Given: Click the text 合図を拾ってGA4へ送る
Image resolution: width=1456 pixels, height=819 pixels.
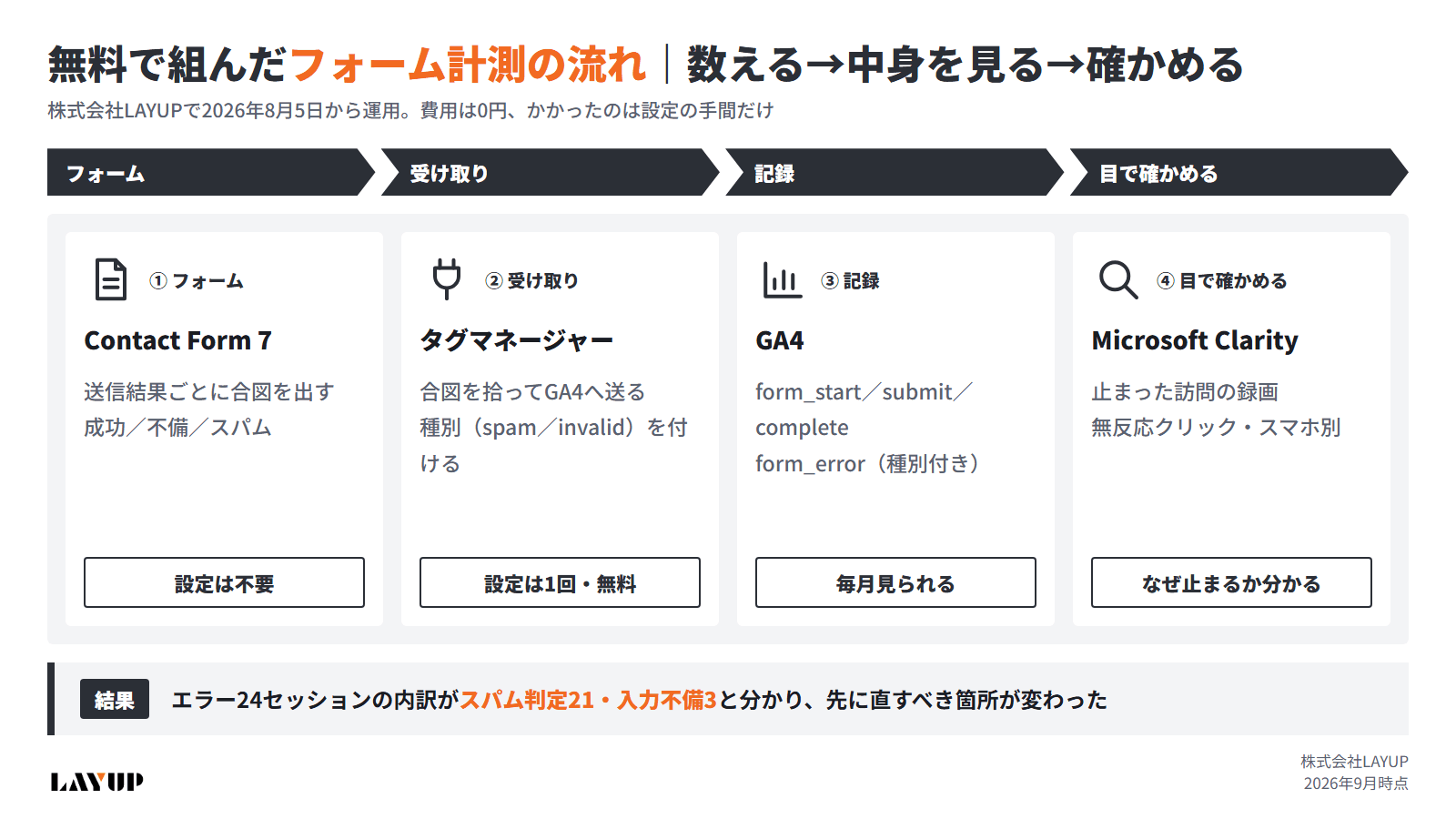Looking at the screenshot, I should (x=532, y=391).
